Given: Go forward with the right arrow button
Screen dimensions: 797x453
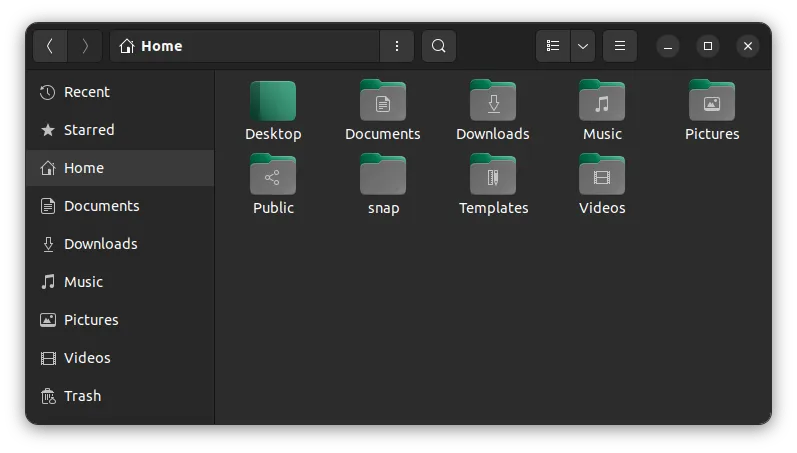Looking at the screenshot, I should (x=85, y=46).
